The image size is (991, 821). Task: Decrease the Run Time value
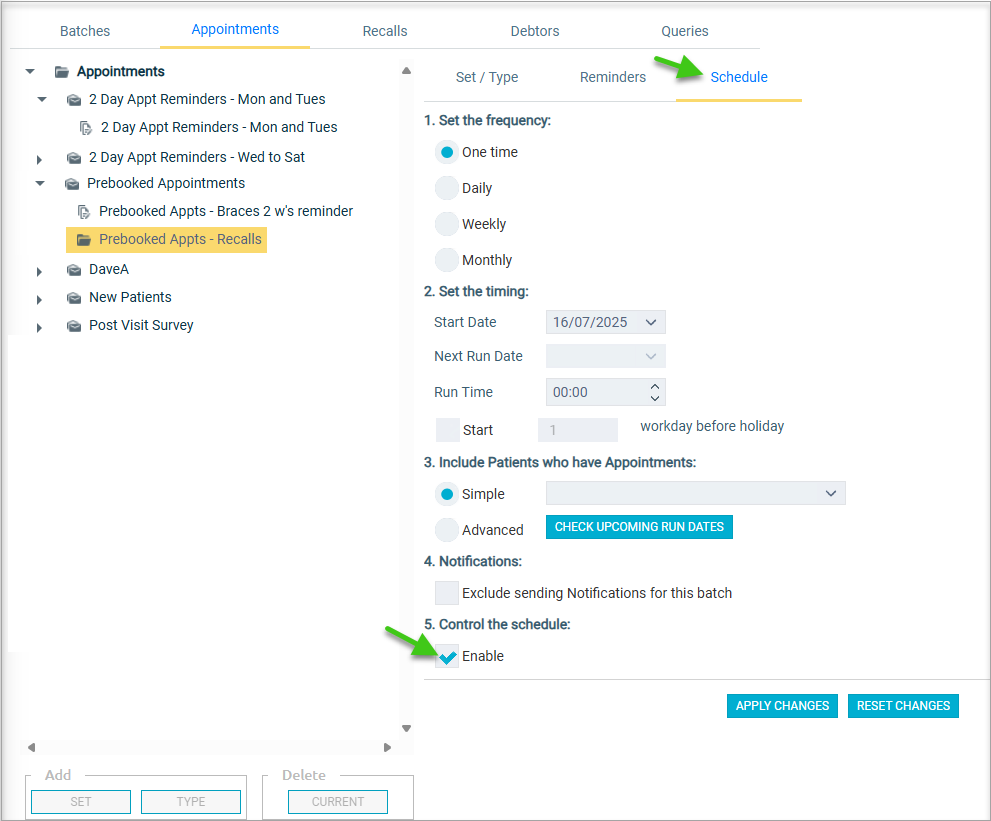click(655, 398)
